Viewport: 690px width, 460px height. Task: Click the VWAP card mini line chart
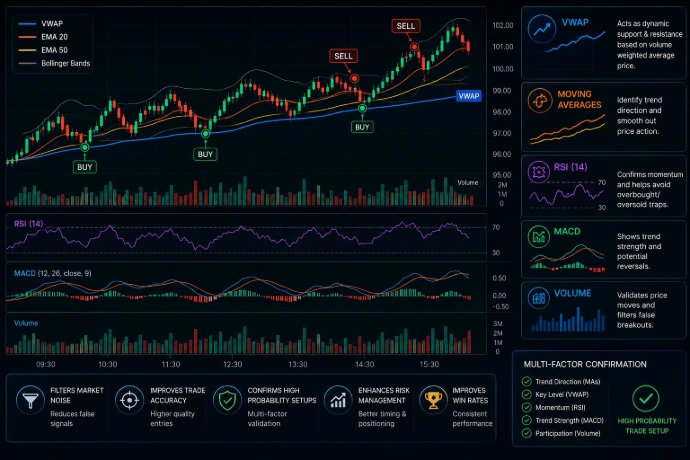[x=575, y=42]
